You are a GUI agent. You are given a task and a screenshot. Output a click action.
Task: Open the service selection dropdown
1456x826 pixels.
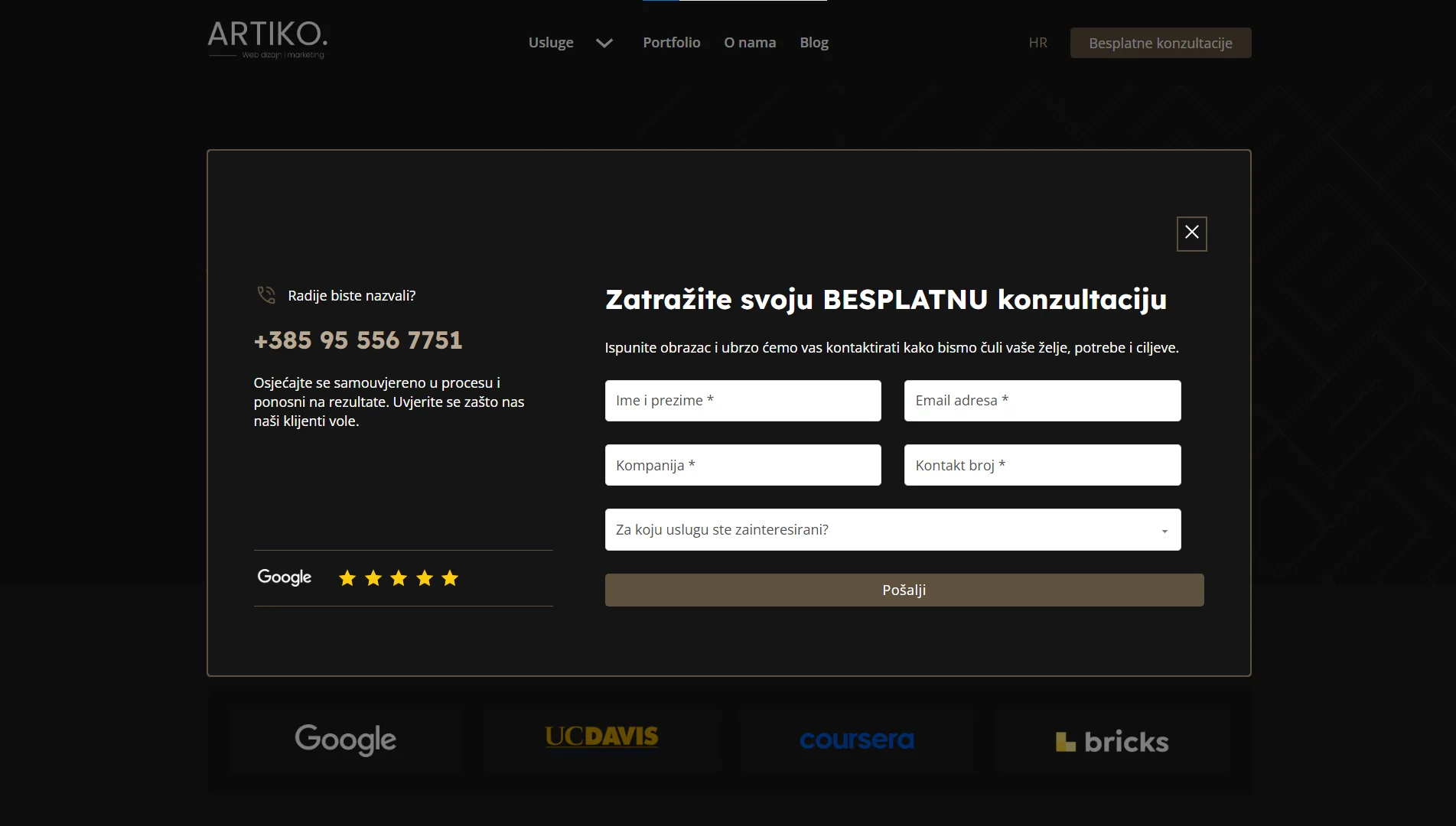coord(892,529)
